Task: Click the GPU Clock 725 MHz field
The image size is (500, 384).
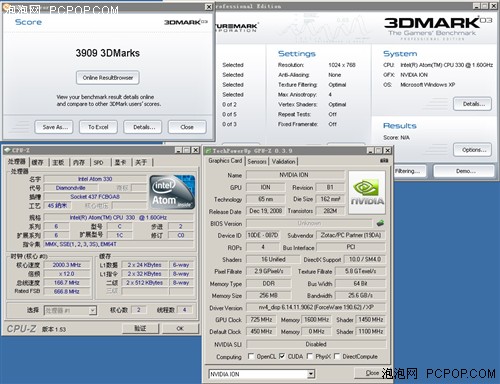Action: tap(261, 320)
